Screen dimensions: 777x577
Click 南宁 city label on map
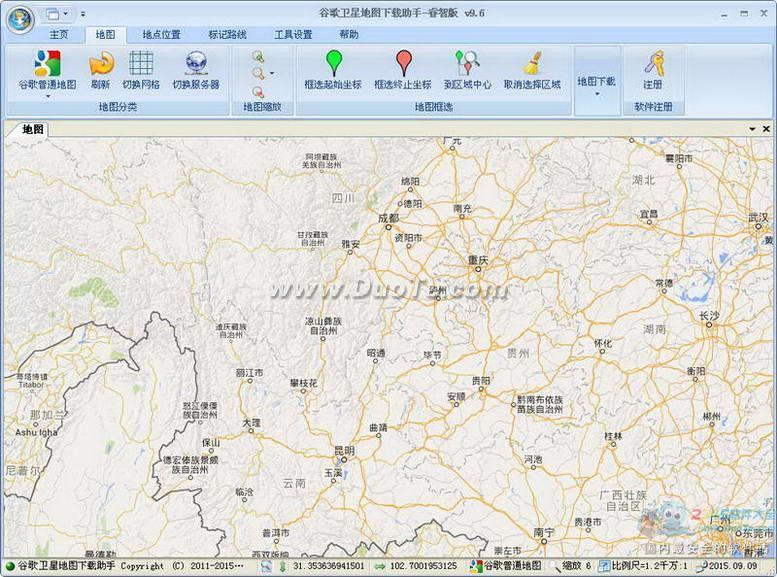(544, 532)
